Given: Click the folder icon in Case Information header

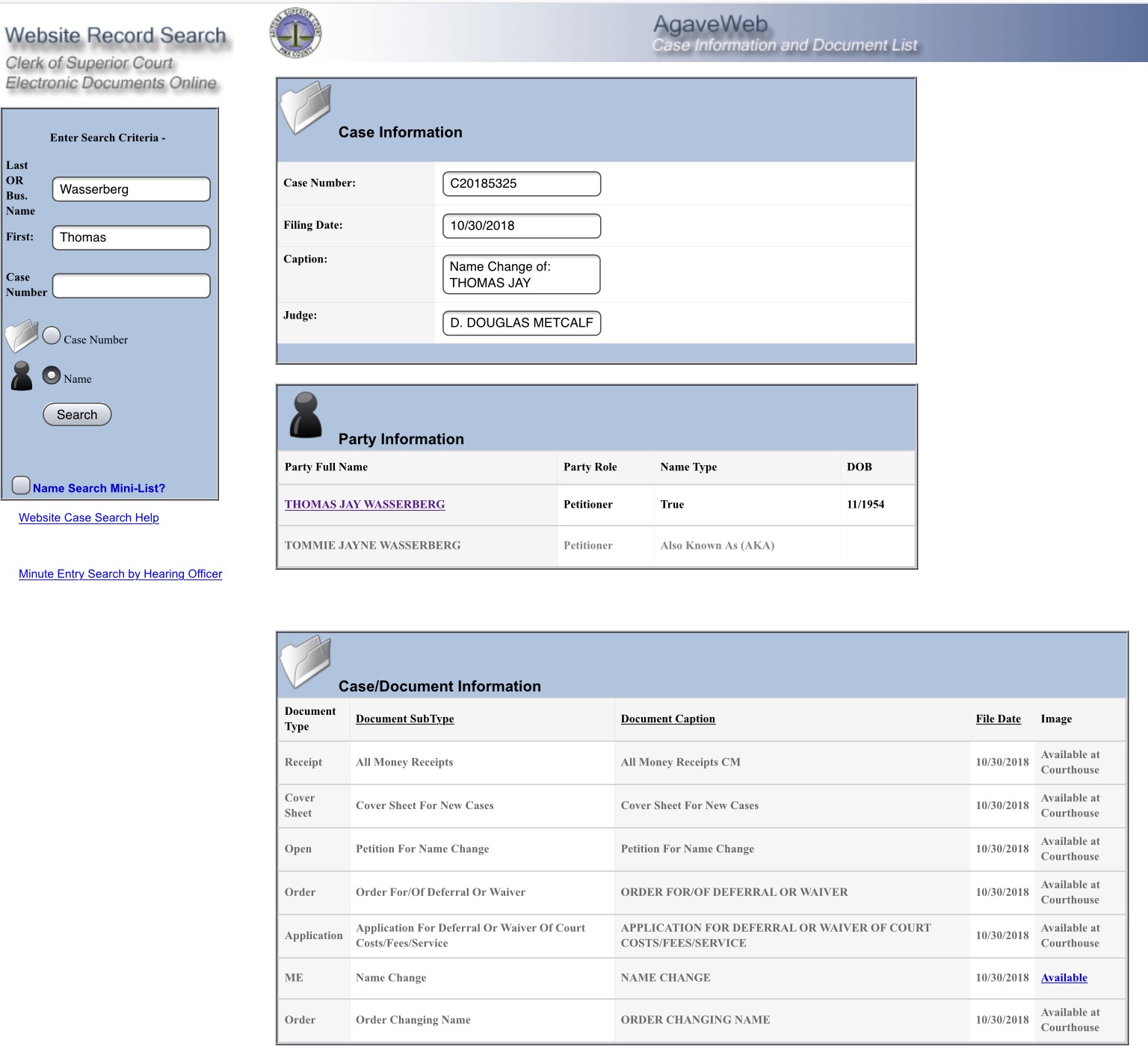Looking at the screenshot, I should [x=306, y=108].
